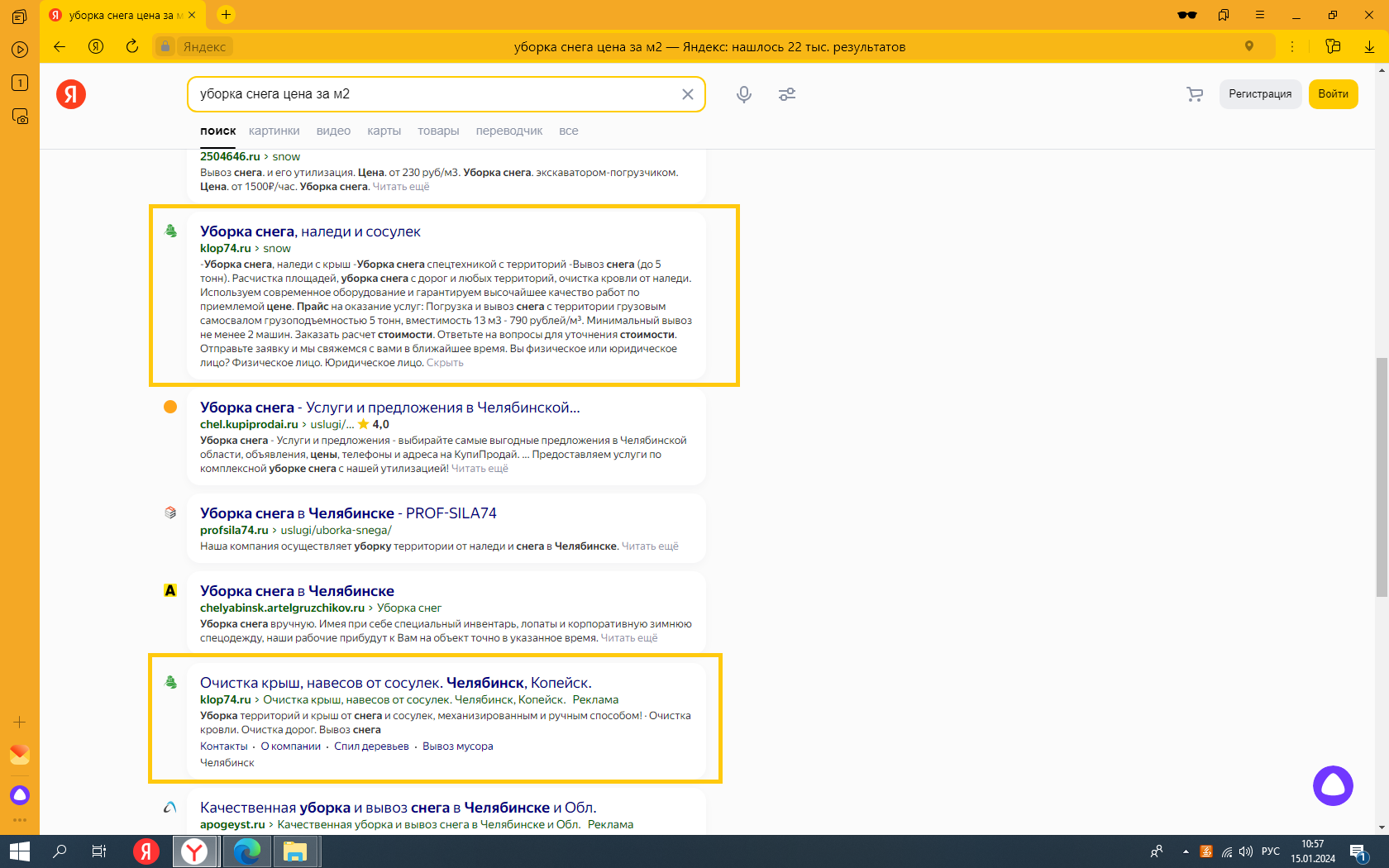The image size is (1389, 868).
Task: Open the notification center
Action: (x=1358, y=851)
